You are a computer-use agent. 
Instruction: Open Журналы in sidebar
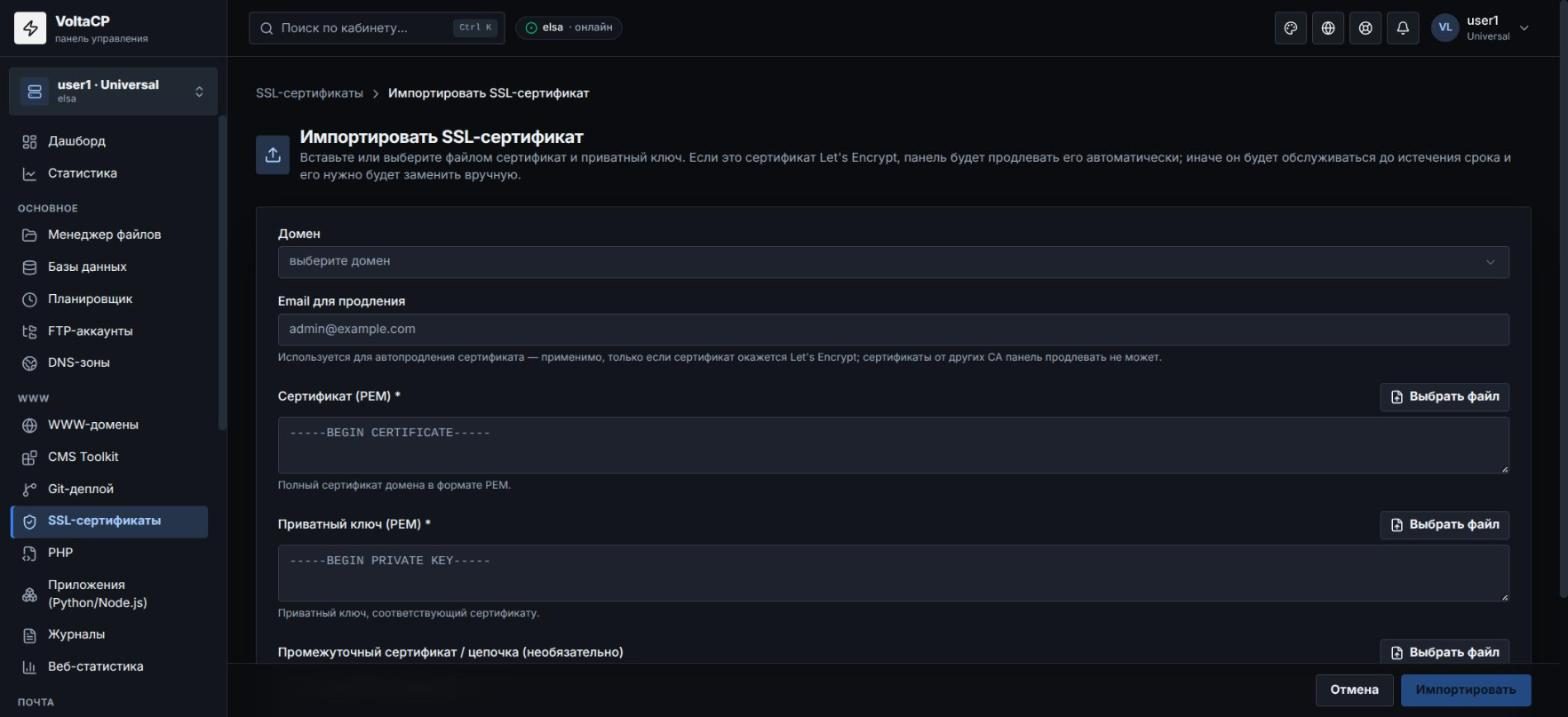[109, 635]
